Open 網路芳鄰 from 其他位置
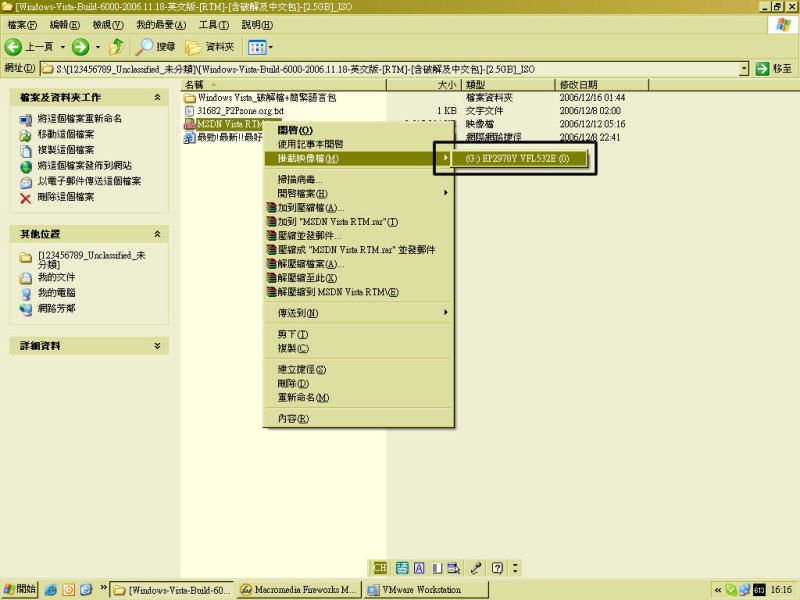The width and height of the screenshot is (800, 600). (57, 308)
